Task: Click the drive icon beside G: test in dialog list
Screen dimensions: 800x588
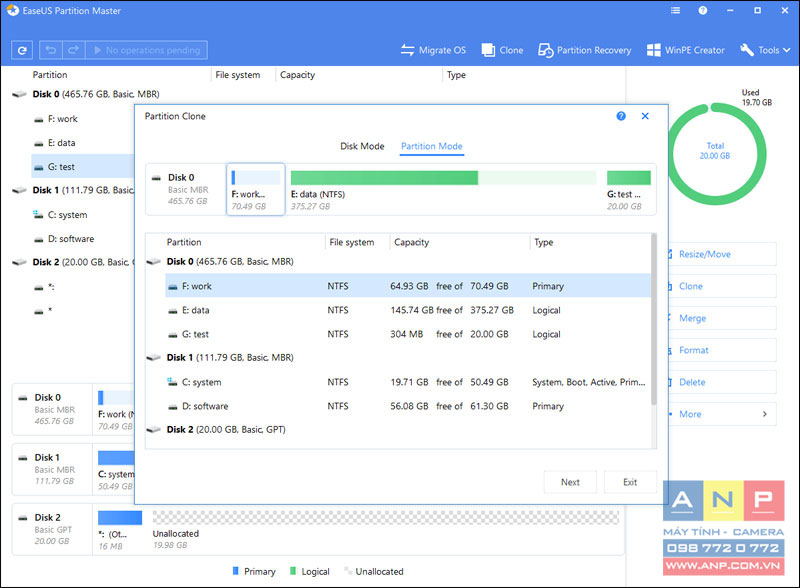Action: (173, 335)
